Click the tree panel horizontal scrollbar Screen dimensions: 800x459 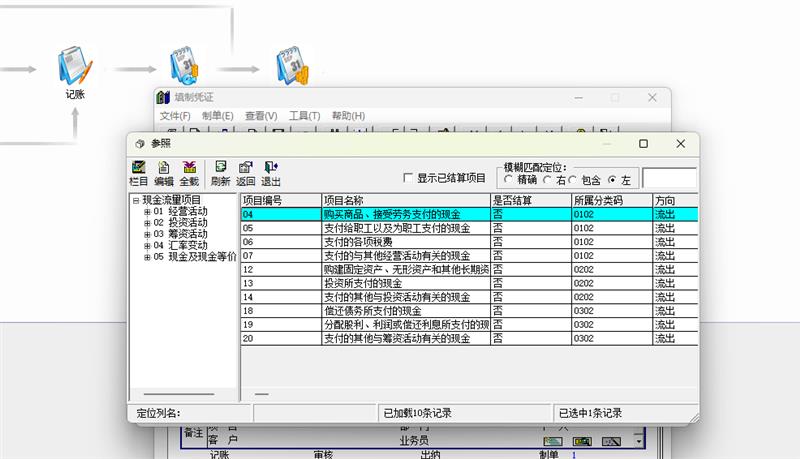click(185, 394)
